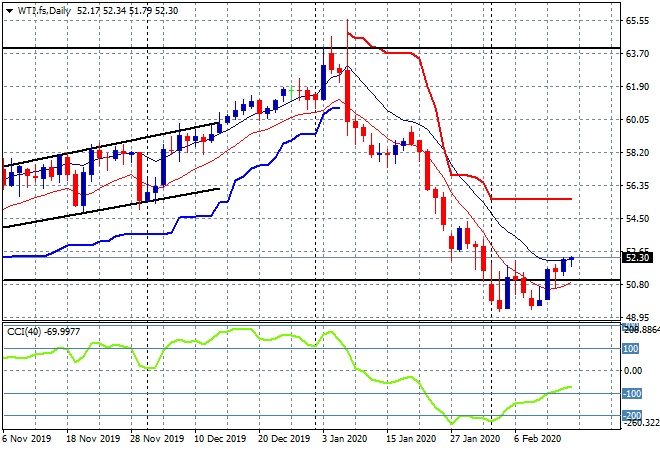Click the 54.50 price axis label

click(x=638, y=218)
